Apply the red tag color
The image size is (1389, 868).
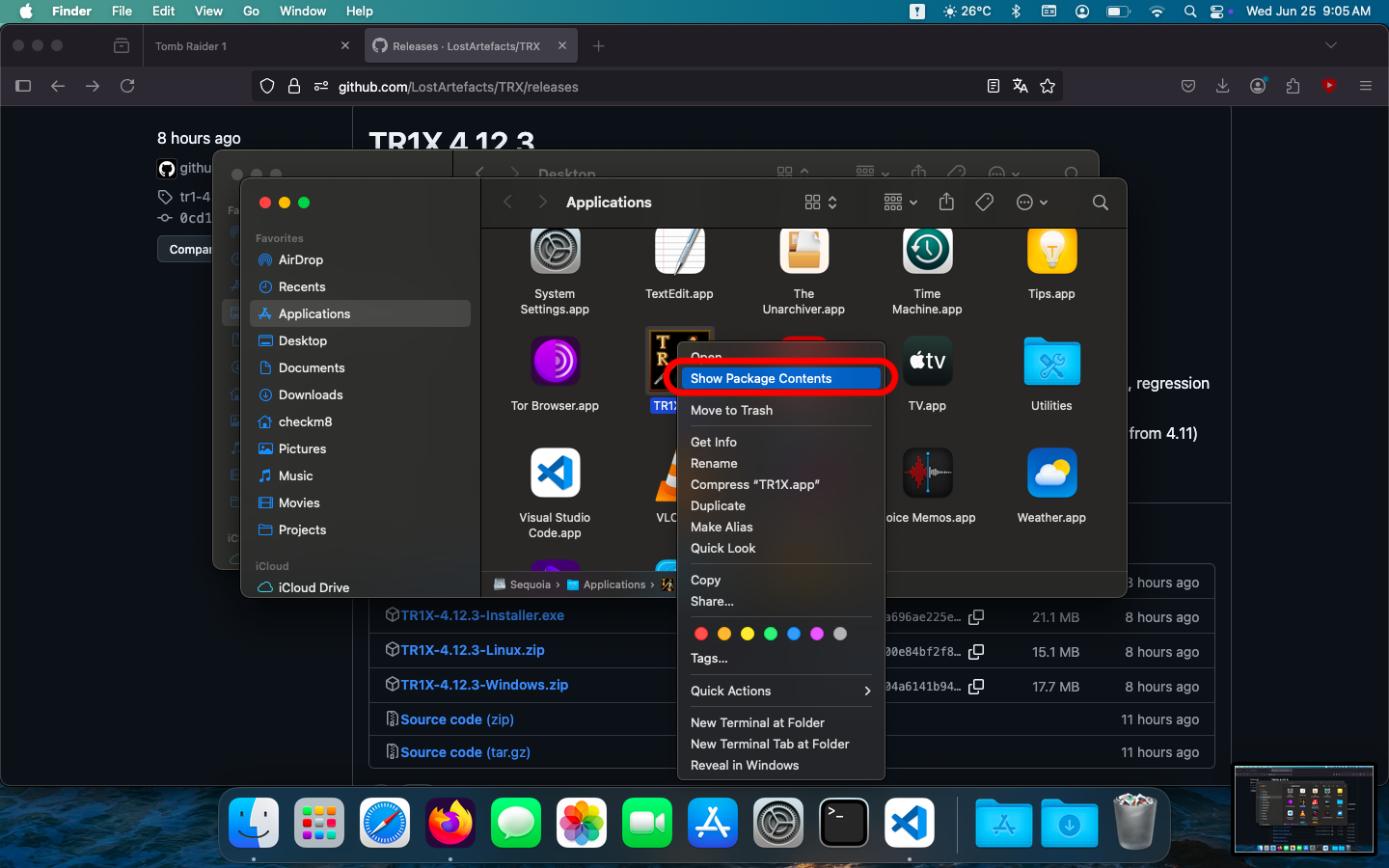701,634
